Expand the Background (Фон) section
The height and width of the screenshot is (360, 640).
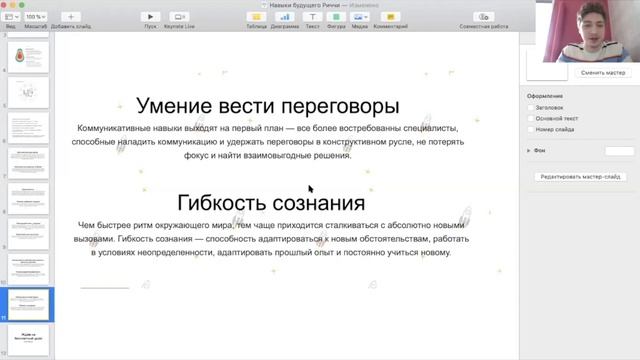[x=529, y=151]
